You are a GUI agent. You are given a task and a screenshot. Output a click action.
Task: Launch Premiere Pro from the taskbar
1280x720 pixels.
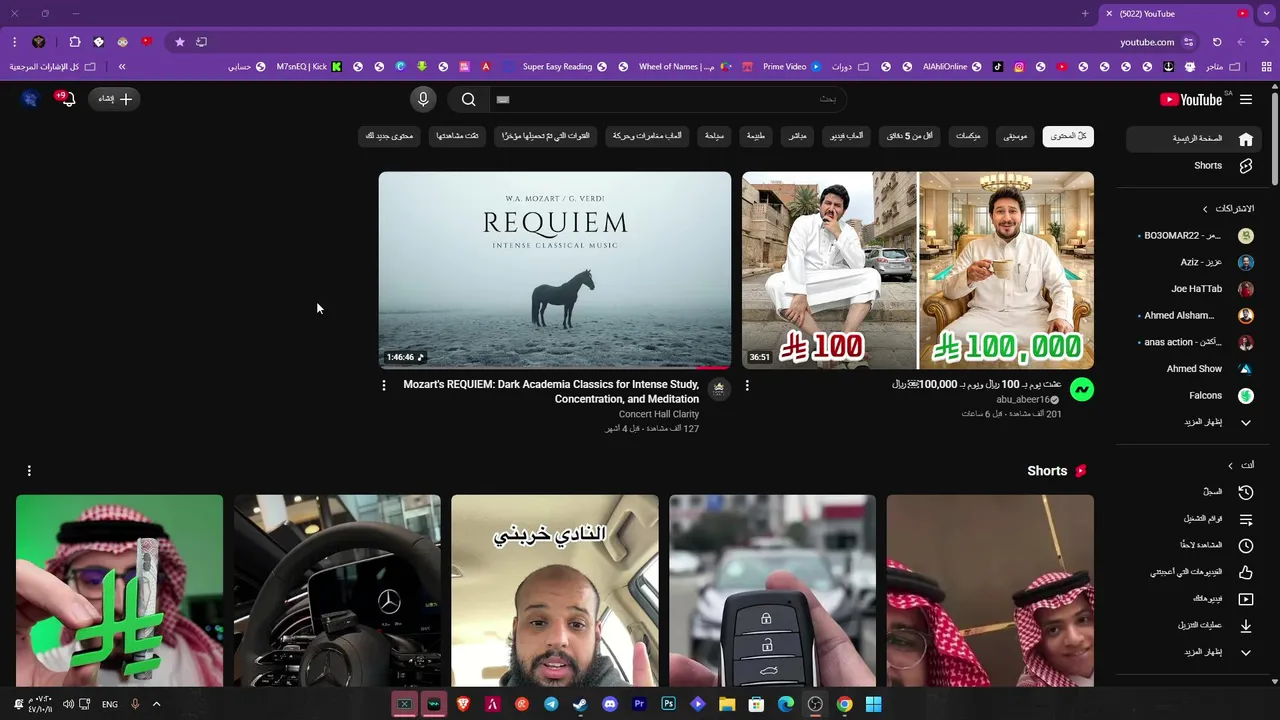(x=639, y=704)
